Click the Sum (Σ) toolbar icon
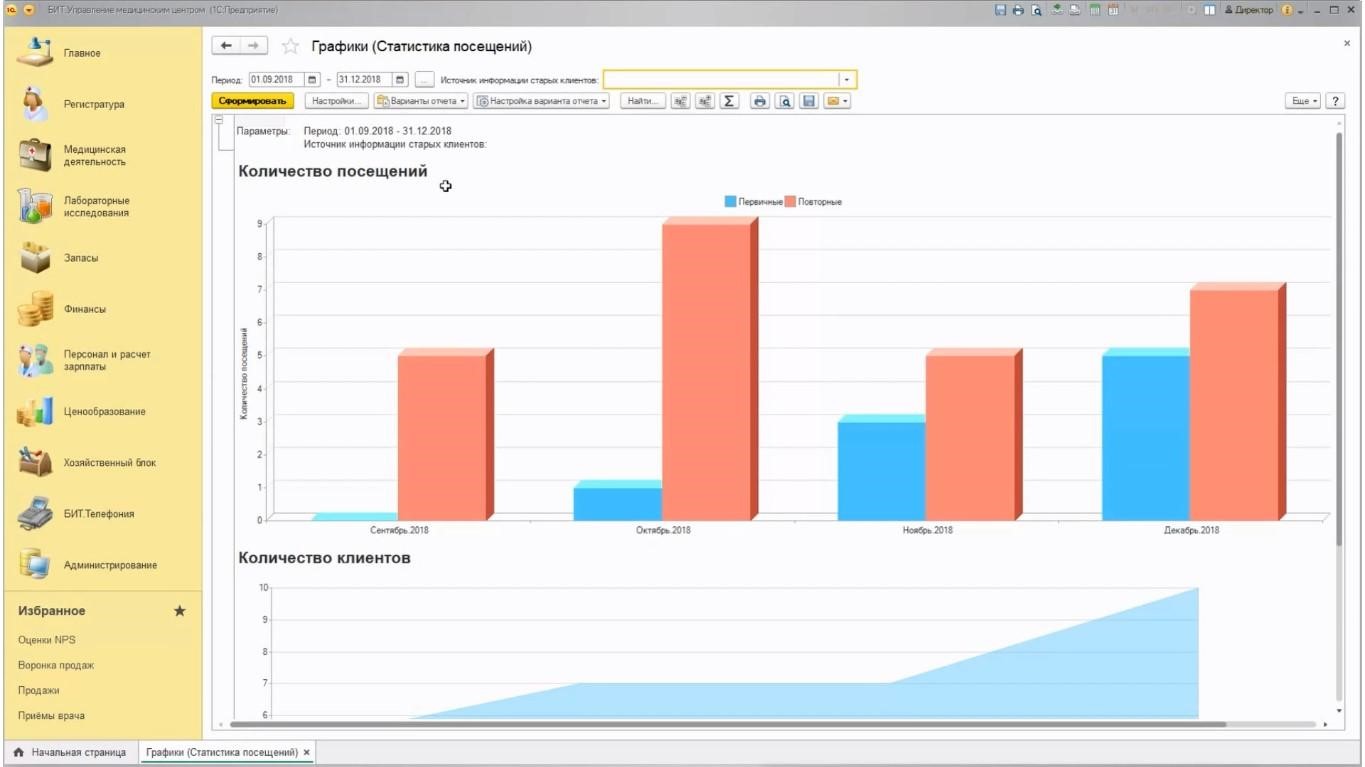1365x767 pixels. (730, 101)
